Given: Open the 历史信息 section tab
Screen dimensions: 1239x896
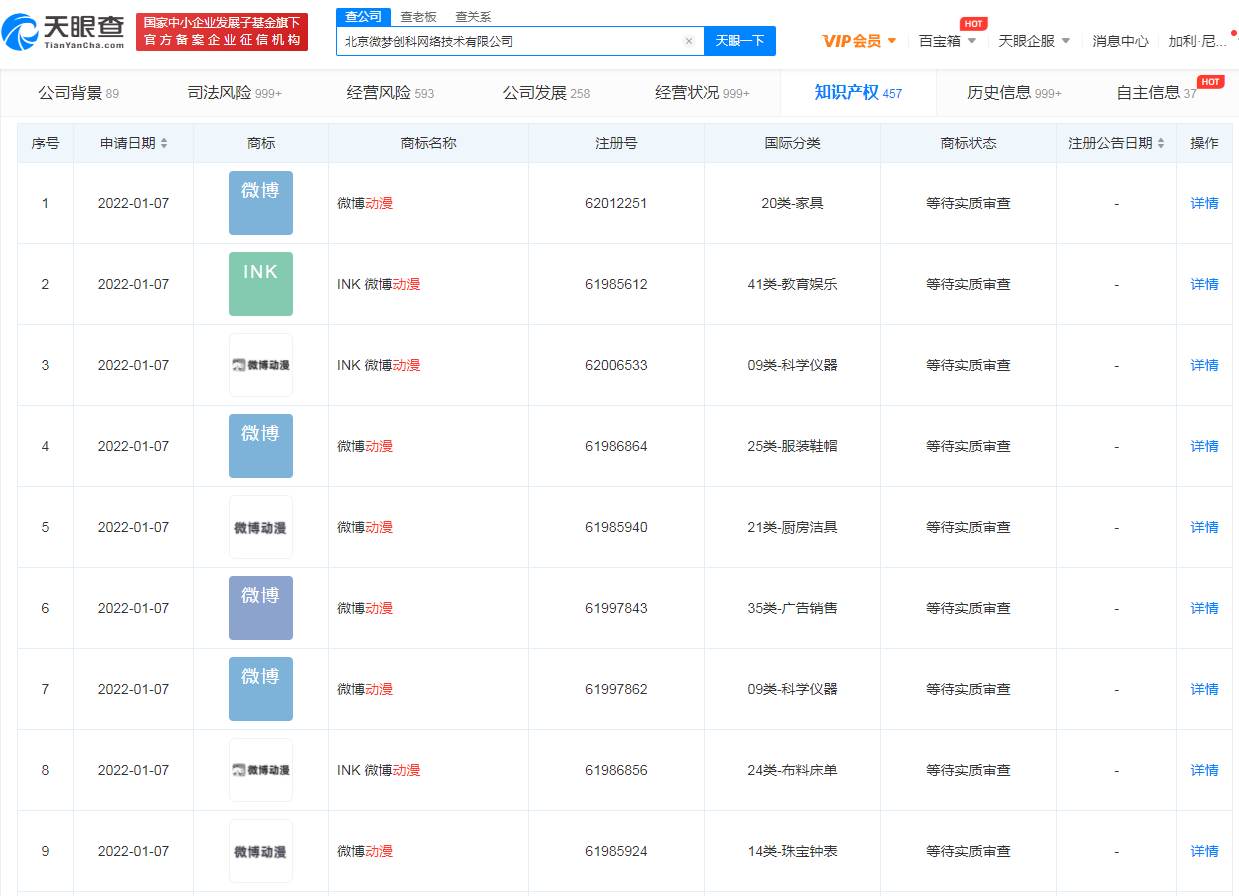Looking at the screenshot, I should [x=1014, y=93].
